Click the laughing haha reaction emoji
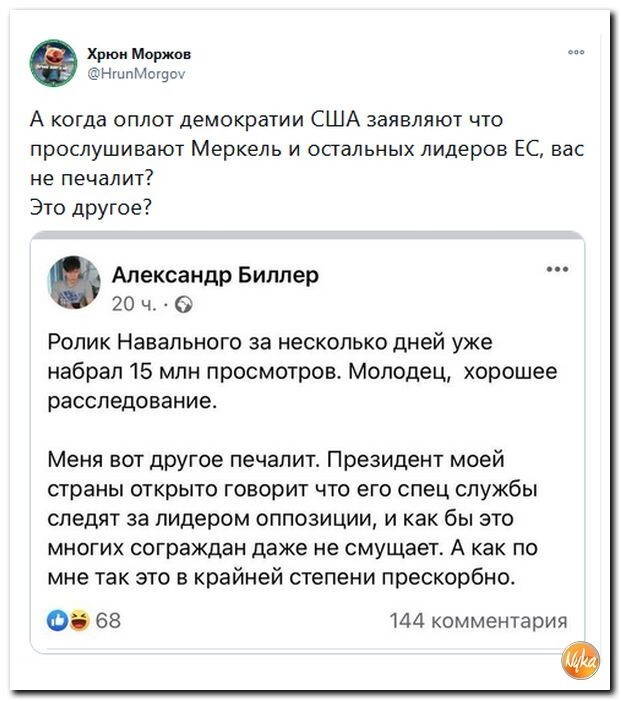The image size is (621, 701). pos(80,621)
